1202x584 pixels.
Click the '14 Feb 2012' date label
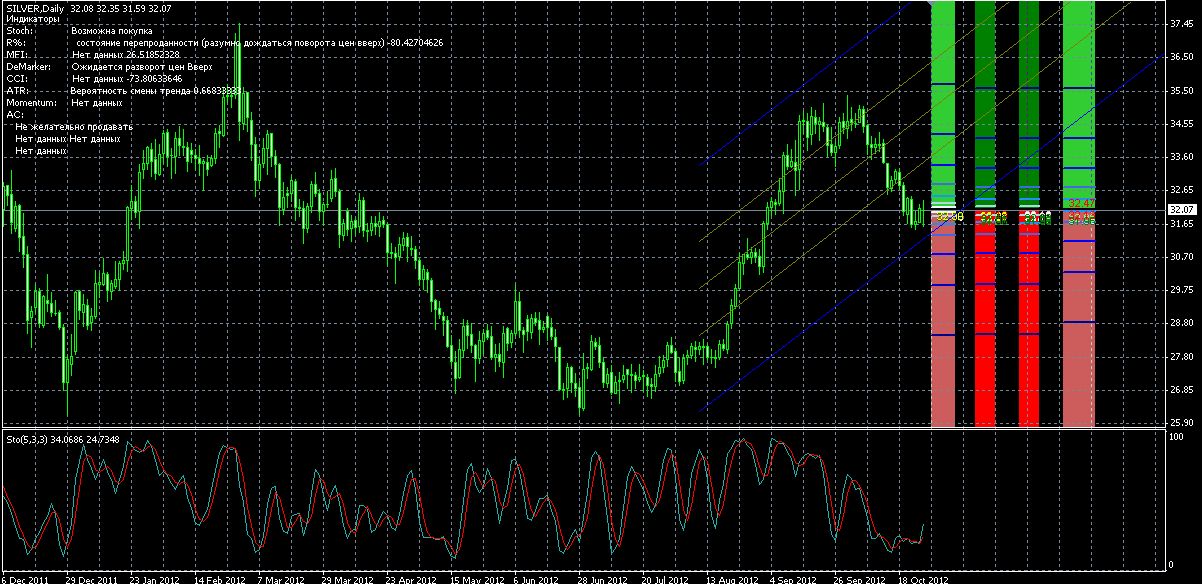pyautogui.click(x=220, y=579)
